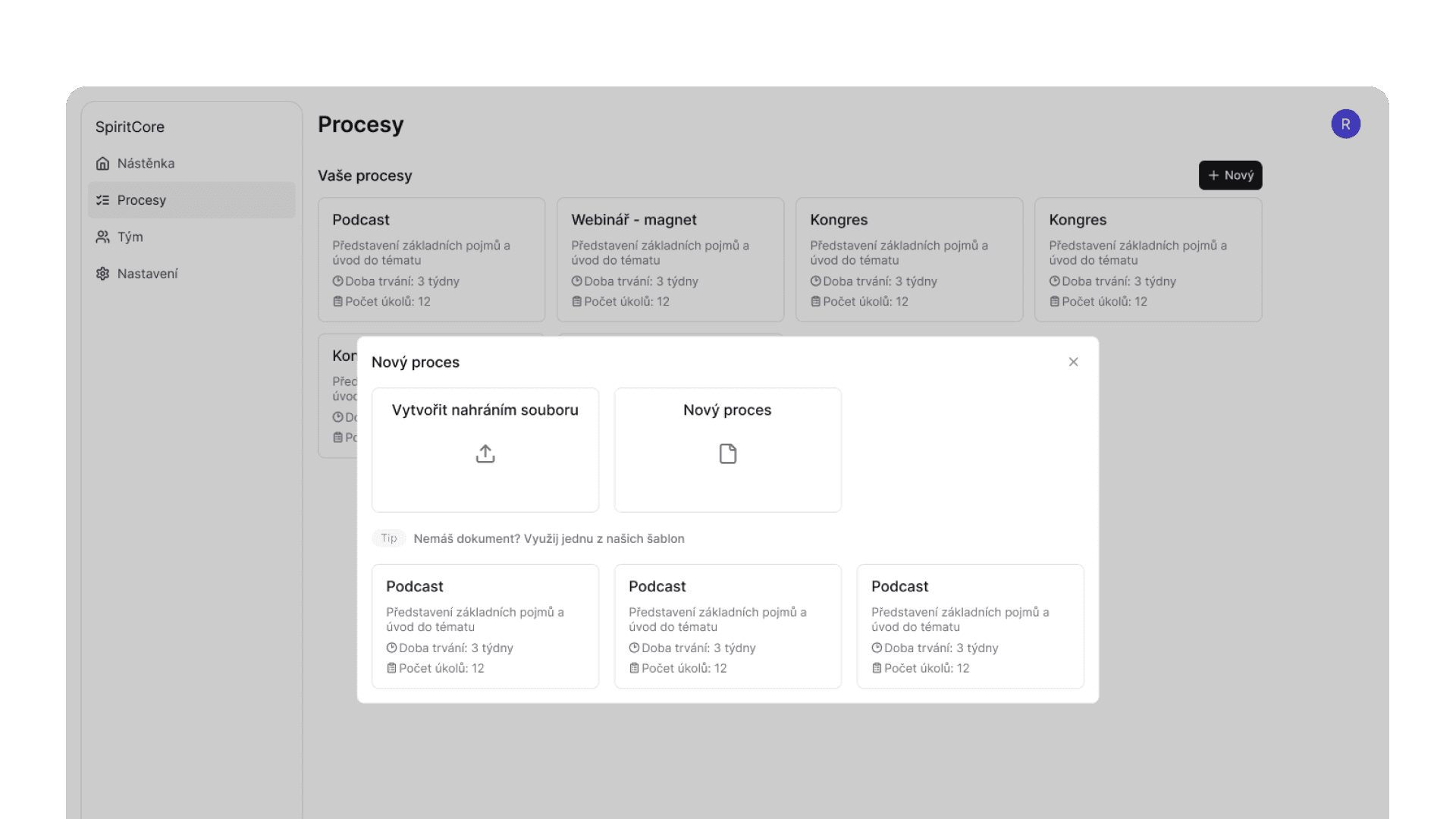
Task: Click the Nástěnka home icon in sidebar
Action: (103, 164)
